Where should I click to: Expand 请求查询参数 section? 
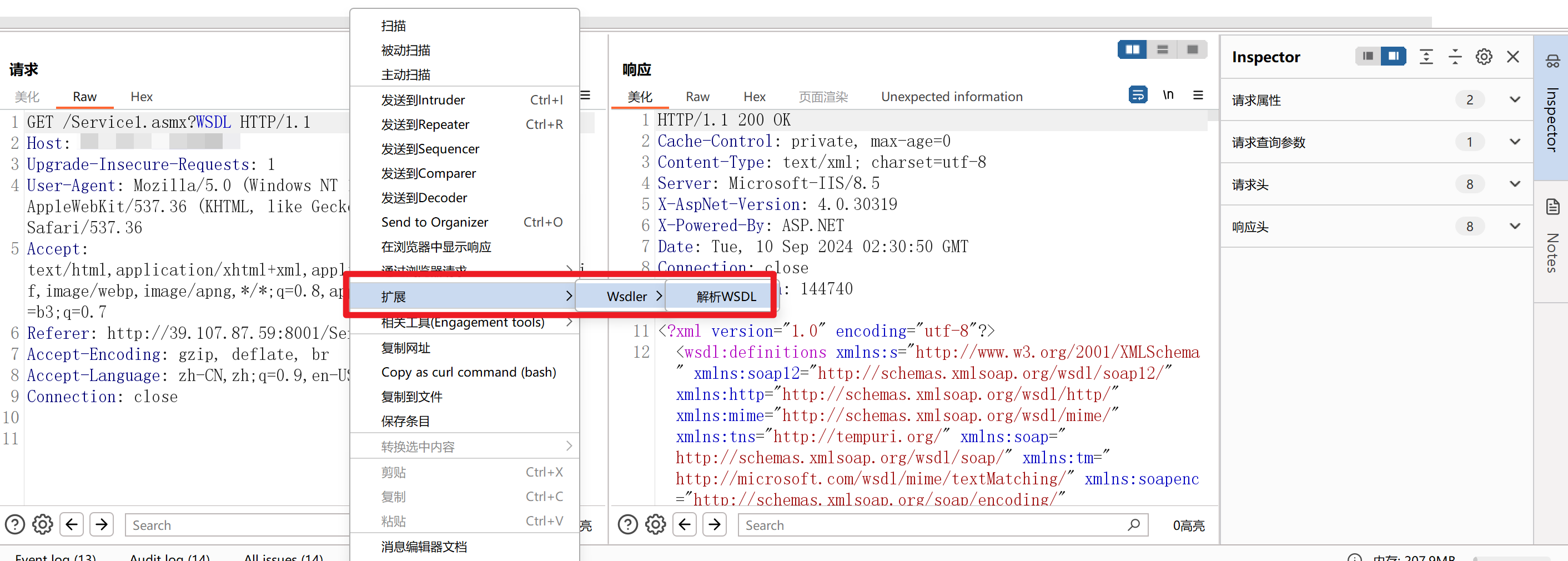click(1376, 142)
